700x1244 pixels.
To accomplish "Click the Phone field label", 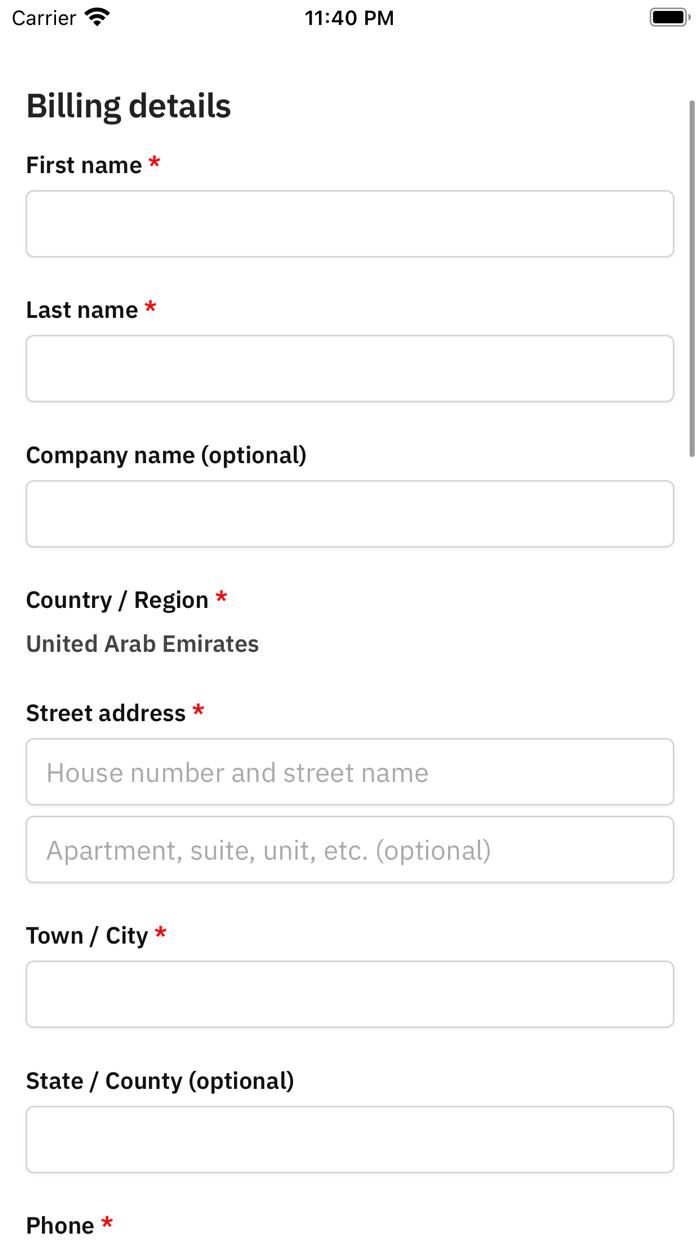I will [60, 1226].
